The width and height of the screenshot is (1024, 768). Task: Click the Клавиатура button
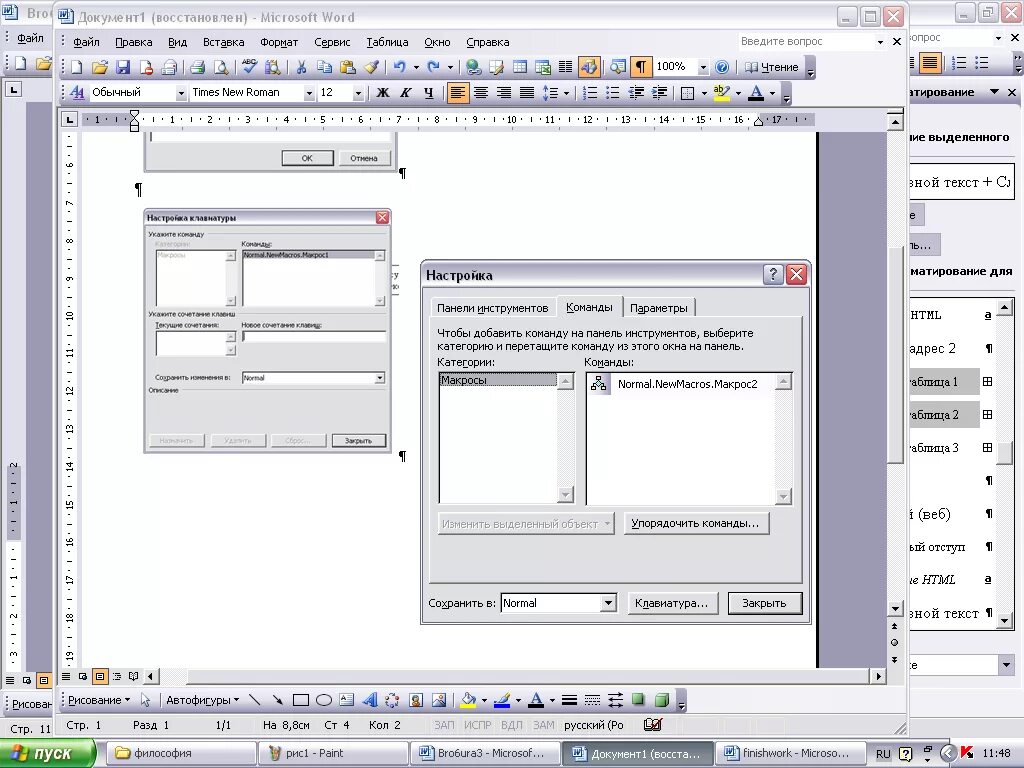[x=672, y=603]
